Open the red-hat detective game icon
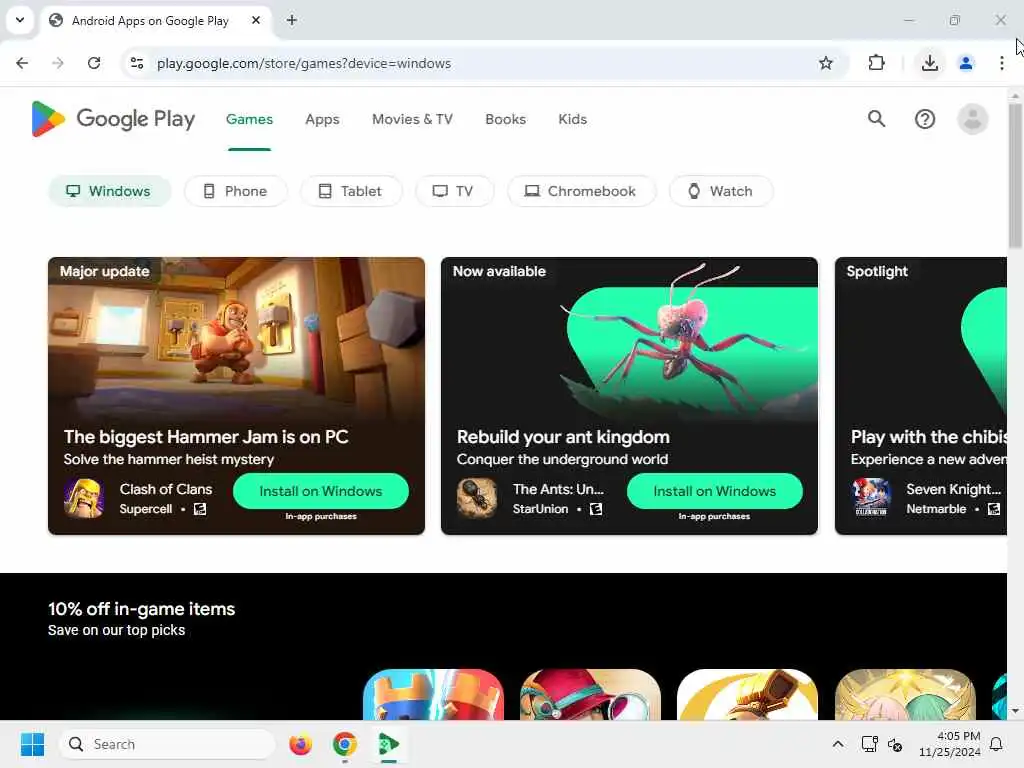Image resolution: width=1024 pixels, height=768 pixels. pyautogui.click(x=590, y=694)
